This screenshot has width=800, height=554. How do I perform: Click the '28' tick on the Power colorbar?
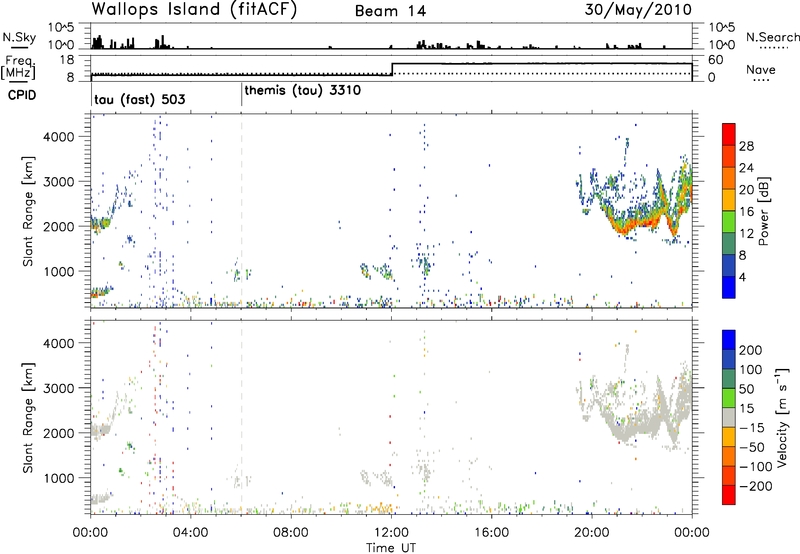pyautogui.click(x=746, y=146)
